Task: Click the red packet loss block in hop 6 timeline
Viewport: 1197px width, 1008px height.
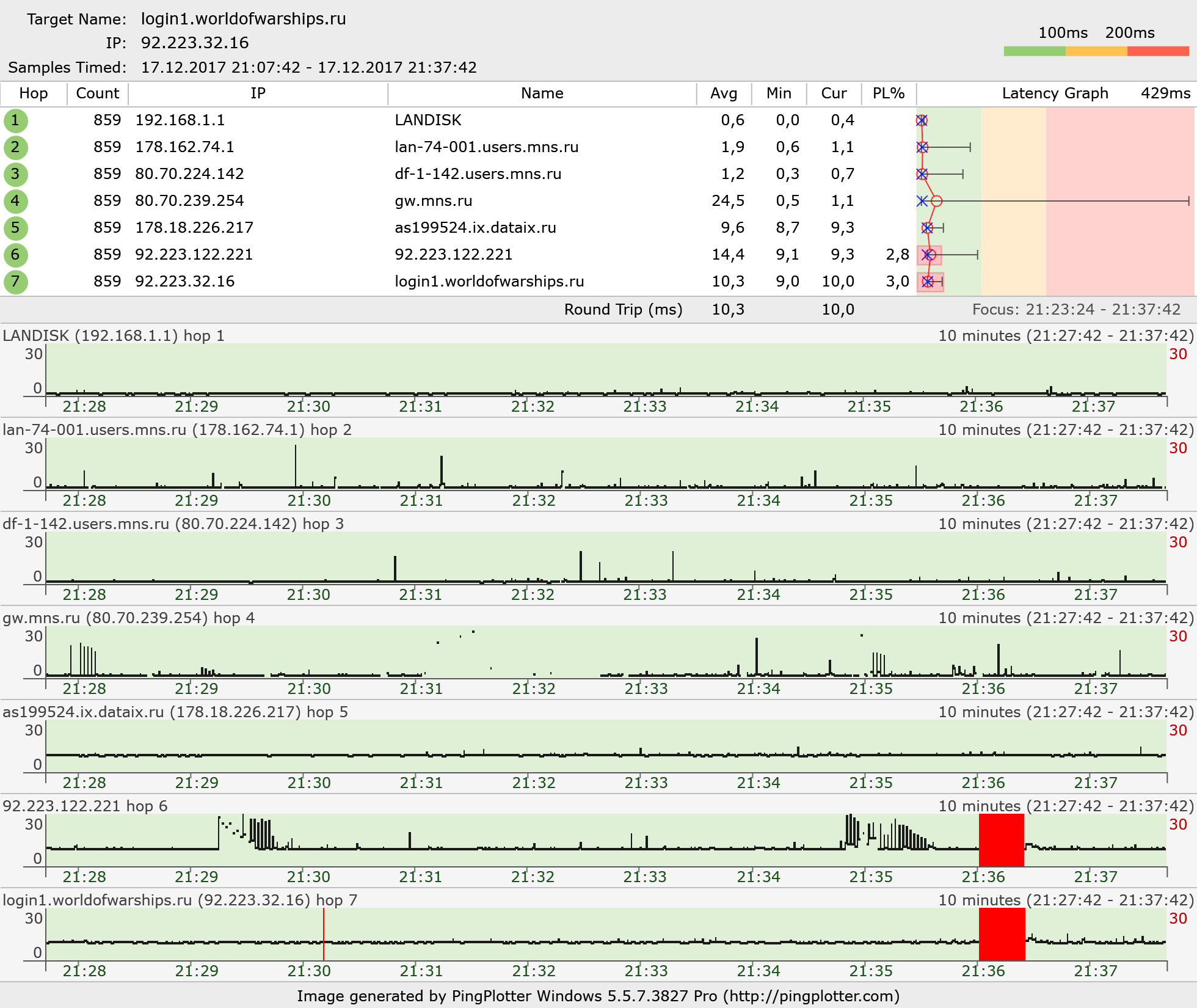Action: click(x=1002, y=840)
